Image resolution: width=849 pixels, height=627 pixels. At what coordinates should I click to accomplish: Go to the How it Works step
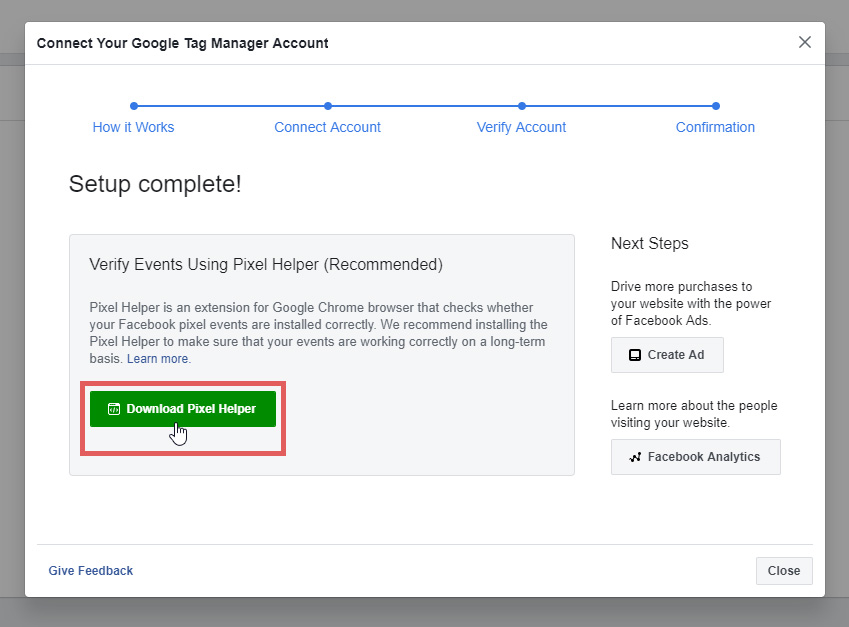[133, 127]
